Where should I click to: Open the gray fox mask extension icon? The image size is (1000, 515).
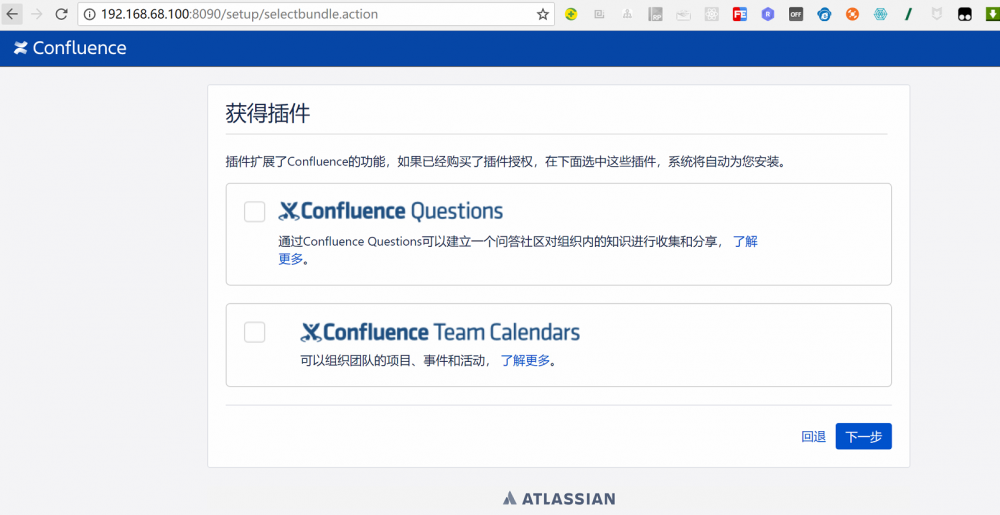tap(936, 14)
